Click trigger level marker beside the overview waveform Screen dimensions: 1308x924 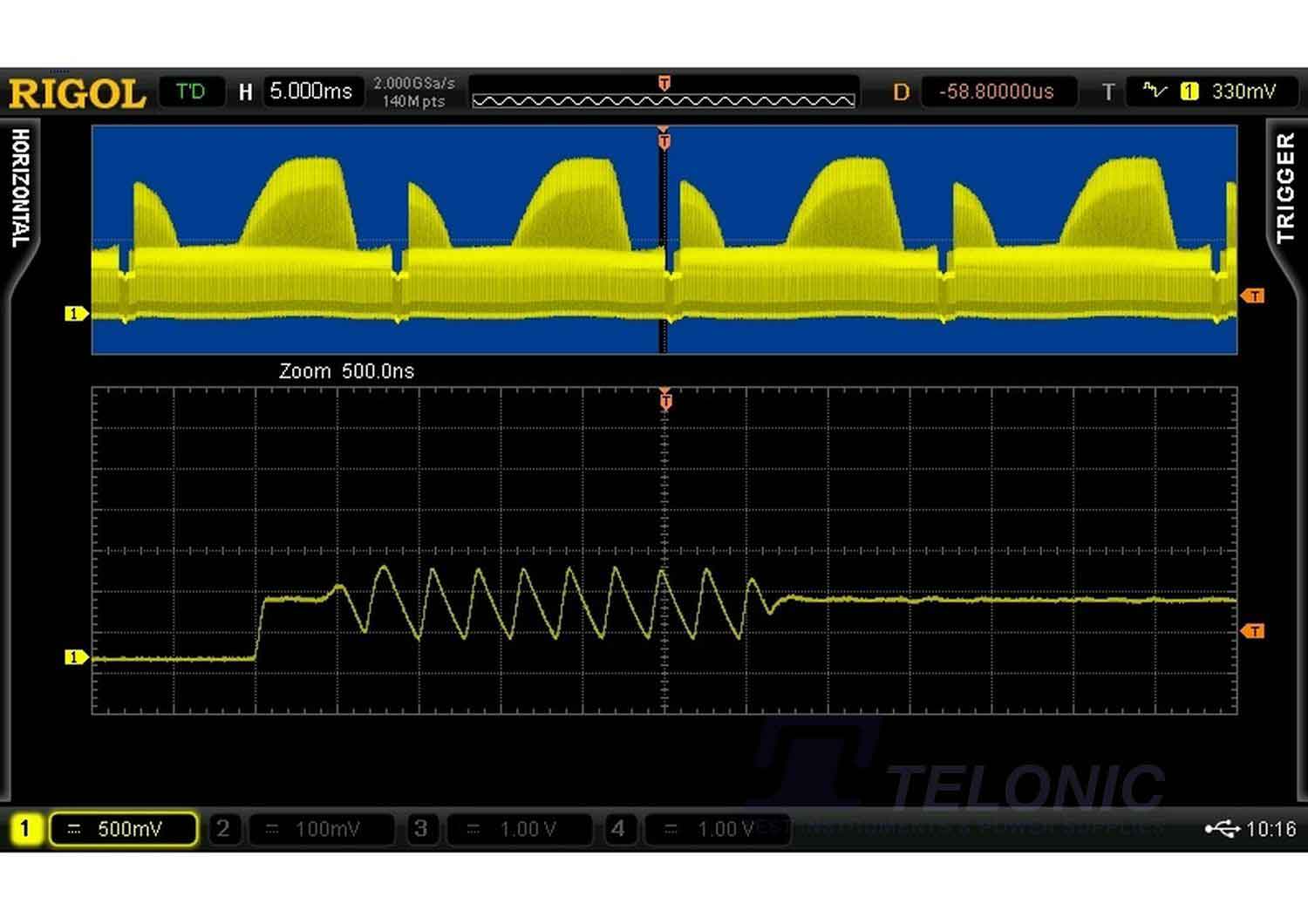coord(1252,296)
